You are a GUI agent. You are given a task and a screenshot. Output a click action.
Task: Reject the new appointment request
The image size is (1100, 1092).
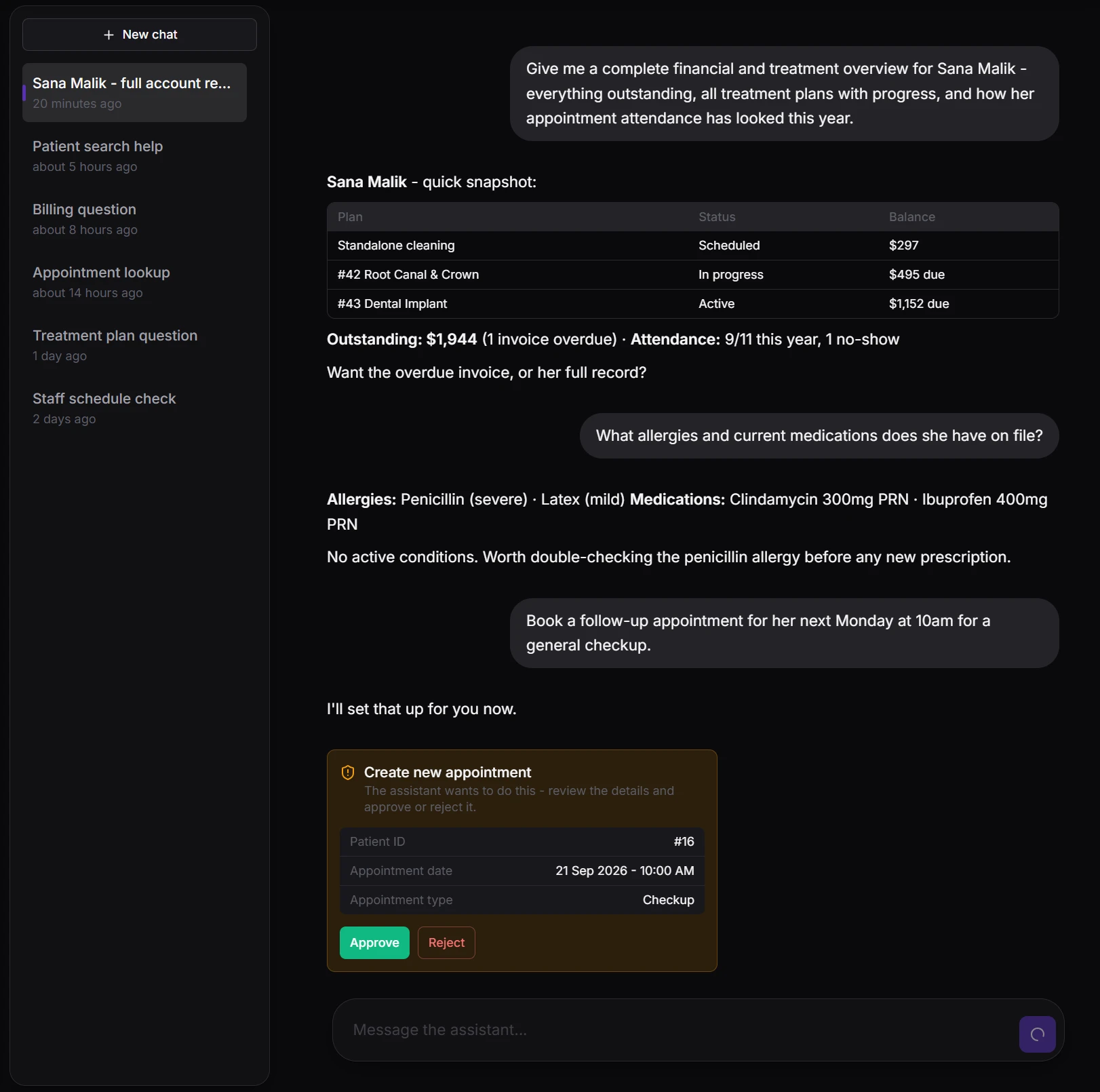(x=446, y=942)
